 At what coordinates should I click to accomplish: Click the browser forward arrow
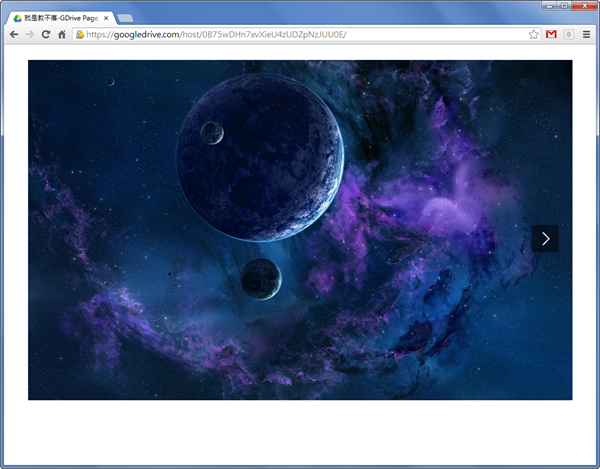[x=30, y=34]
